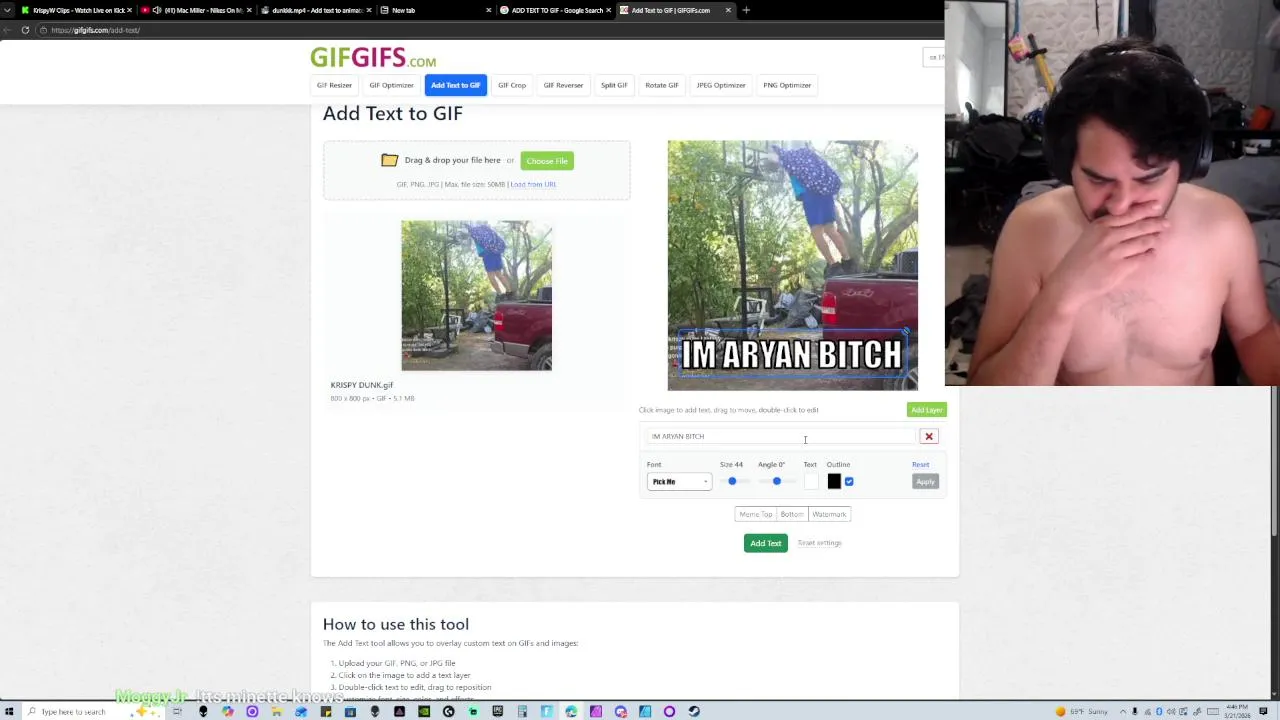Click the GIF preview with text overlay
This screenshot has height=720, width=1280.
click(792, 265)
